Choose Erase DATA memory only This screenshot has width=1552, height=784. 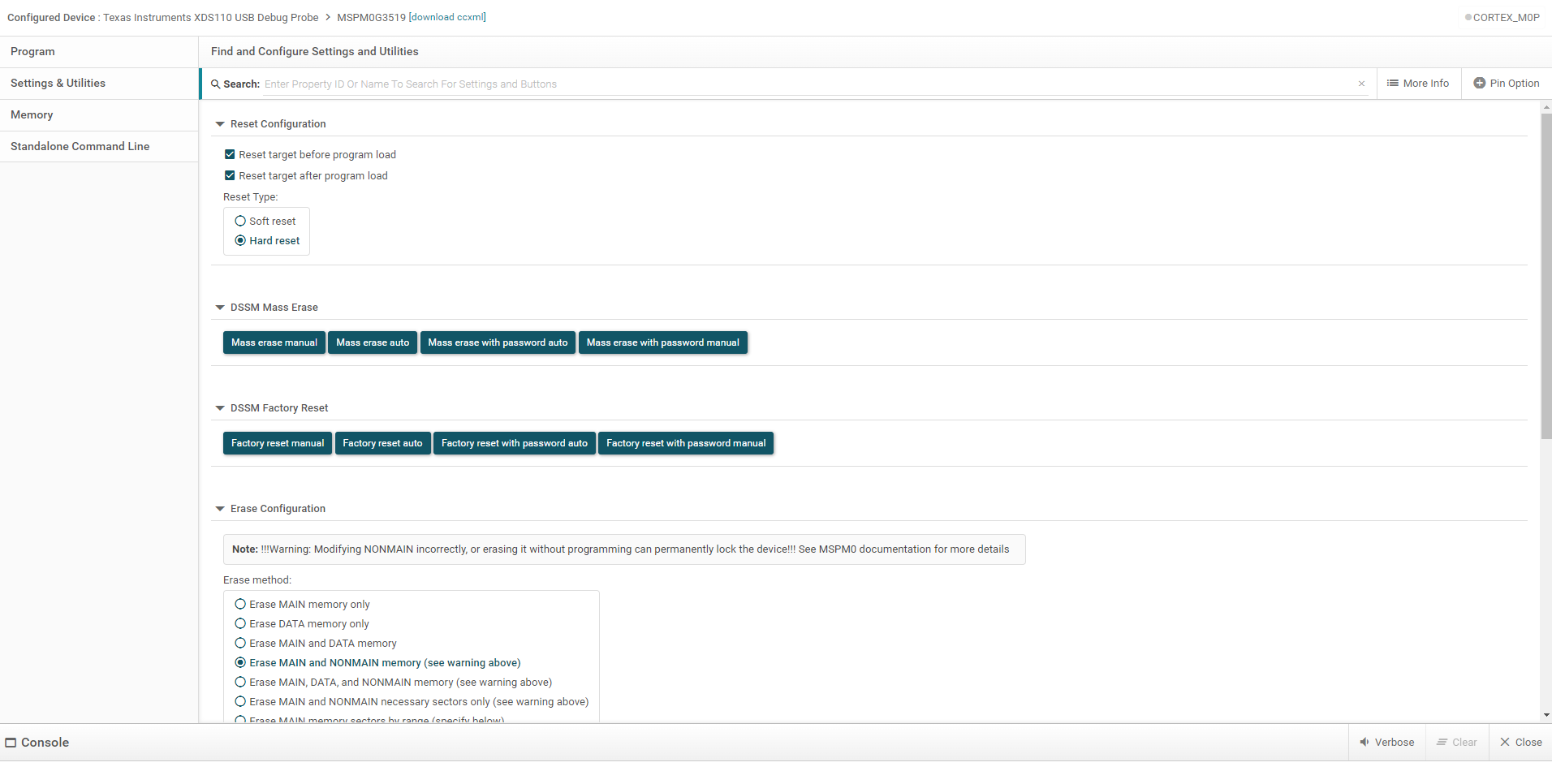(240, 623)
